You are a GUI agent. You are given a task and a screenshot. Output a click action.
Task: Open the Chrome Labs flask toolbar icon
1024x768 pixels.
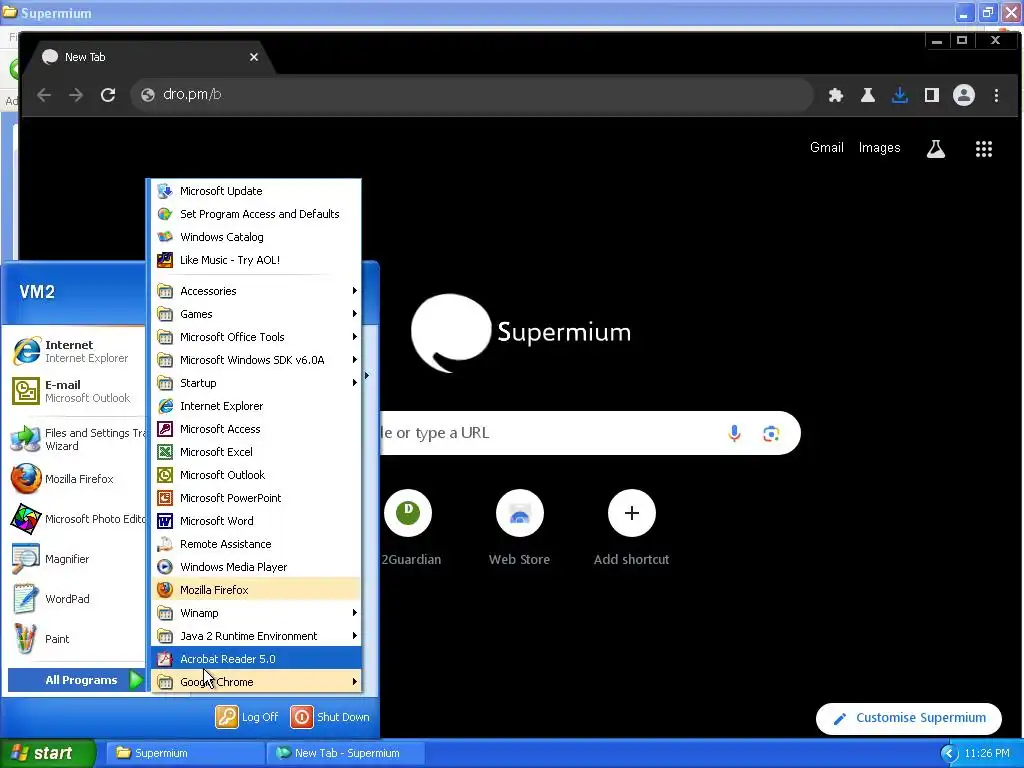[x=867, y=95]
